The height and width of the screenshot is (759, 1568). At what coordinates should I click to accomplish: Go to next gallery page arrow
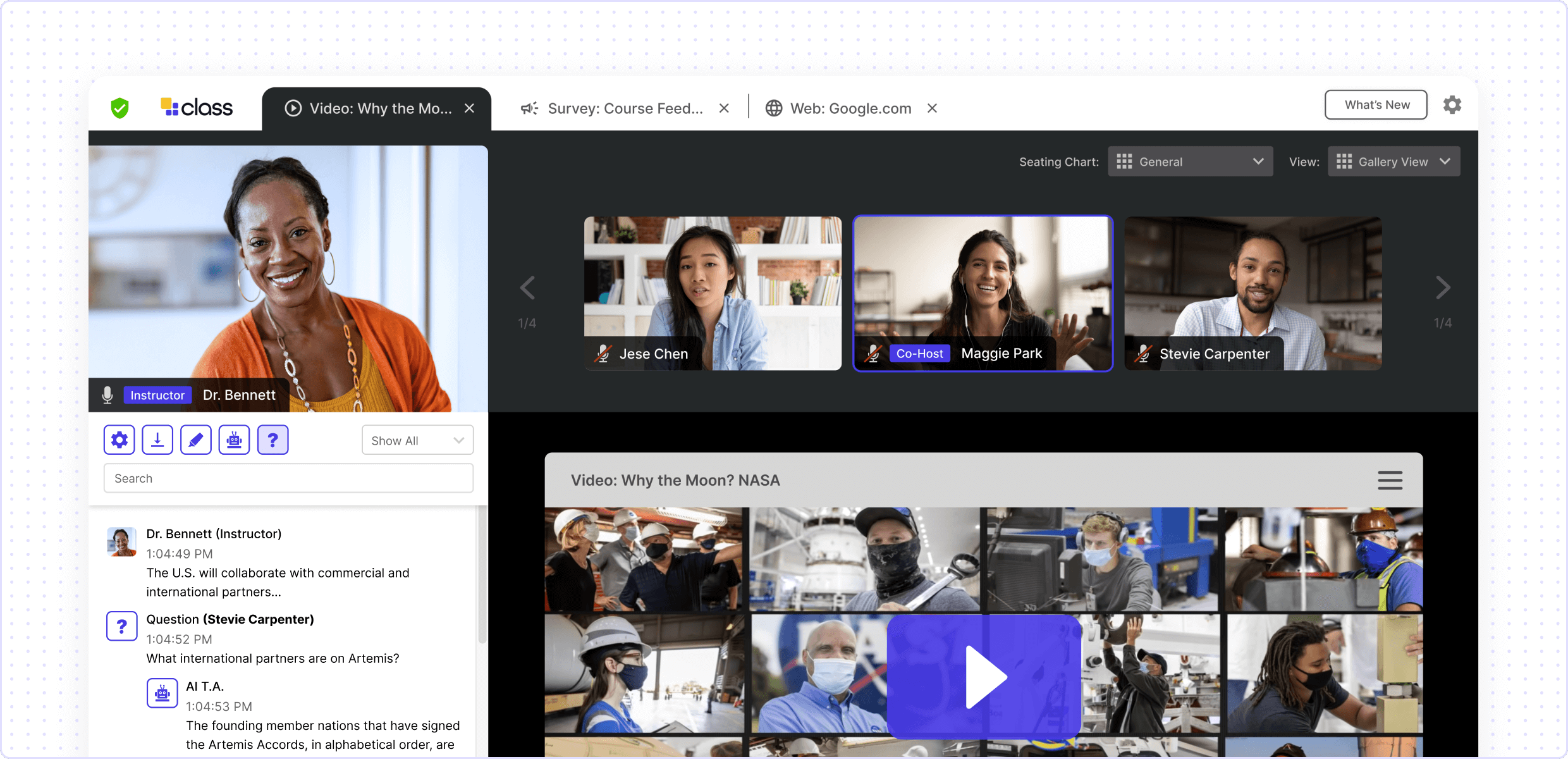(x=1442, y=288)
